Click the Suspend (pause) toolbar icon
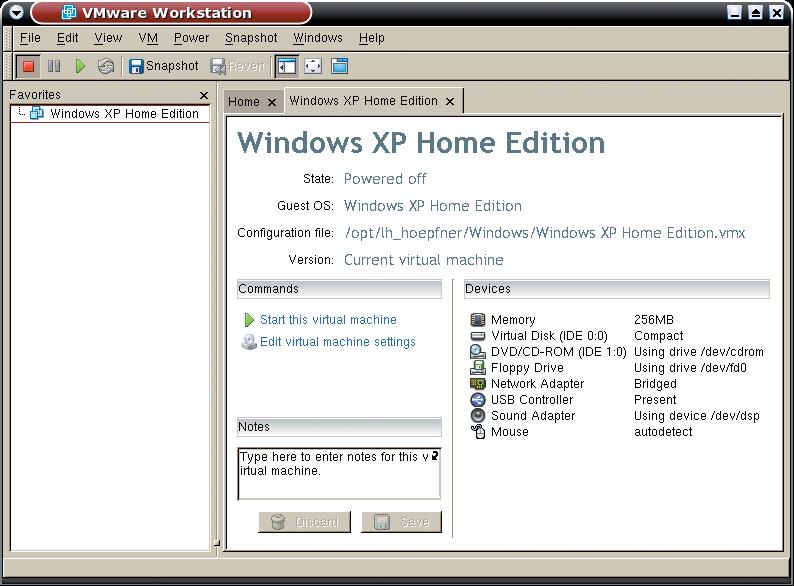The image size is (794, 586). click(x=54, y=66)
